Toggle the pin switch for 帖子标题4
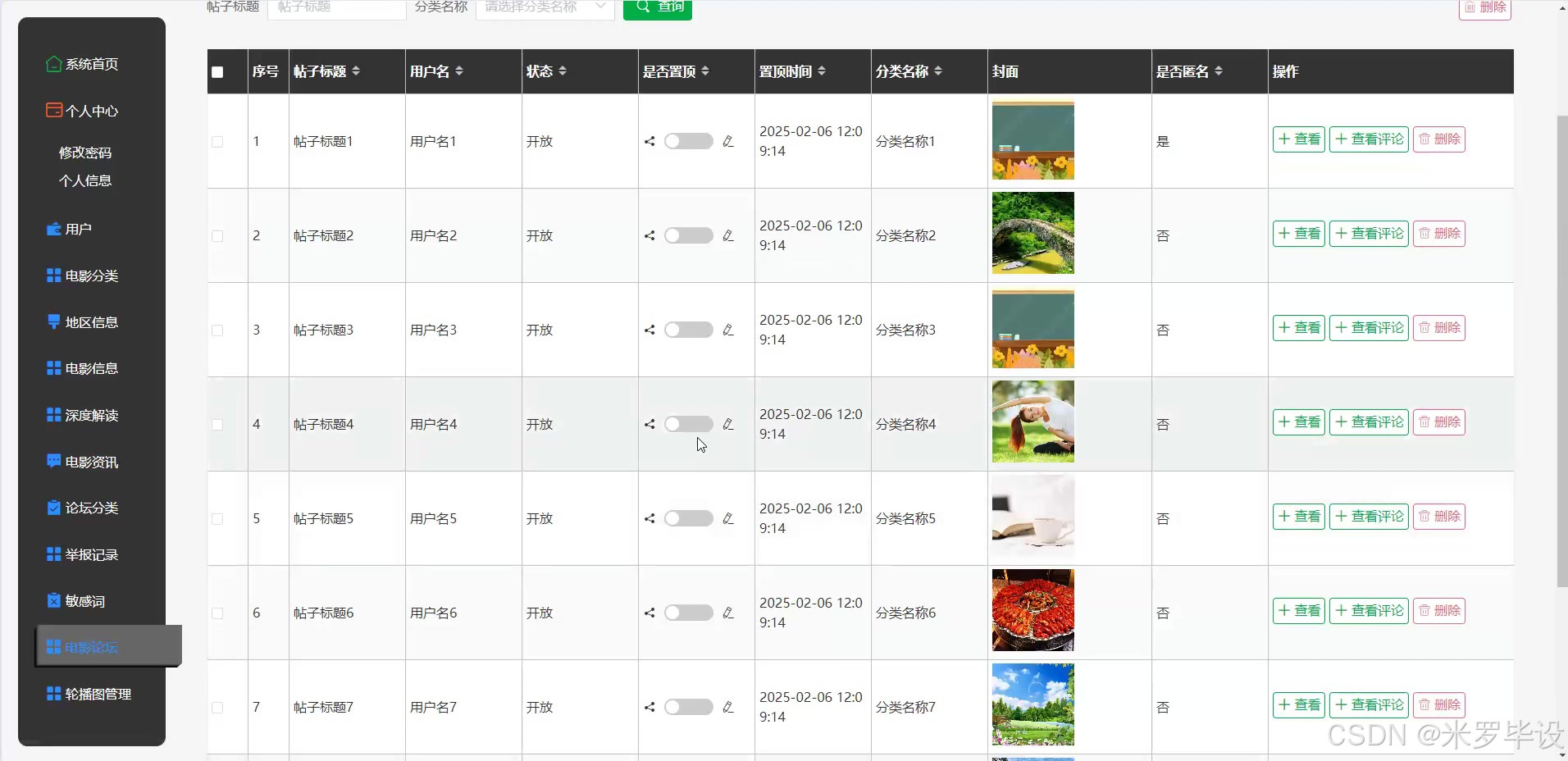Screen dimensions: 1568x761 (x=689, y=424)
